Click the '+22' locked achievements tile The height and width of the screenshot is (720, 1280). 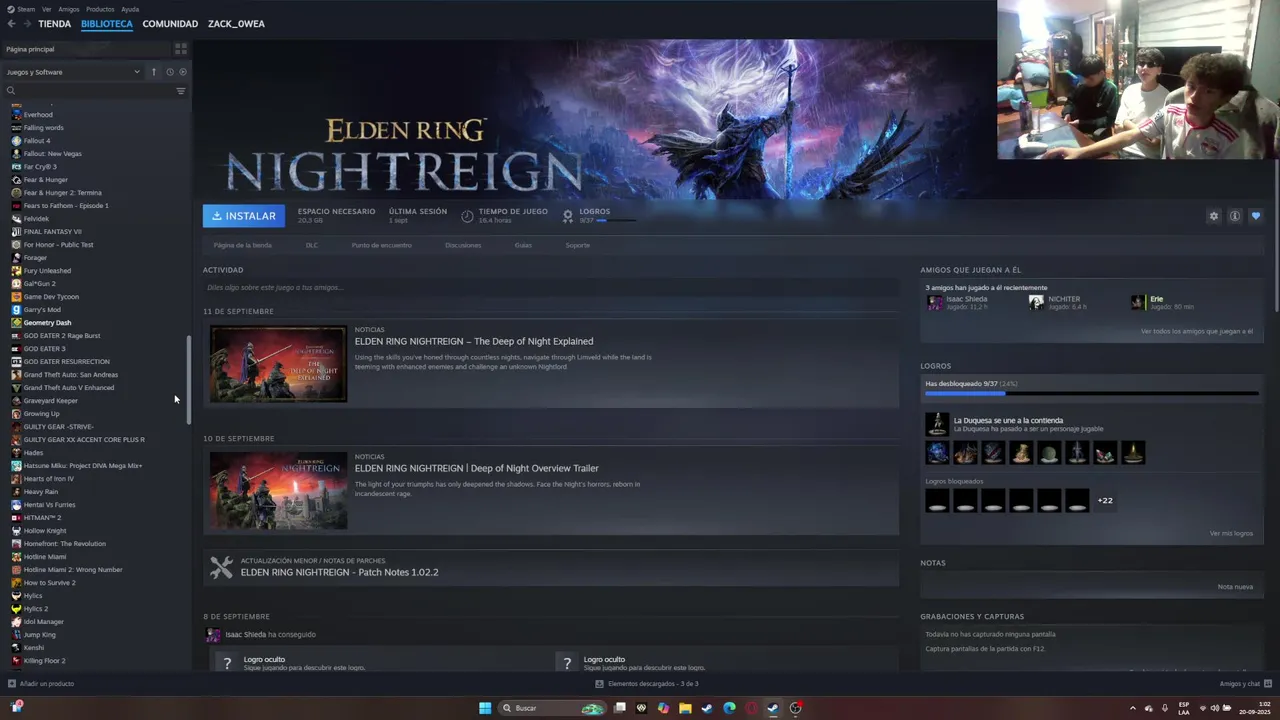click(1105, 500)
